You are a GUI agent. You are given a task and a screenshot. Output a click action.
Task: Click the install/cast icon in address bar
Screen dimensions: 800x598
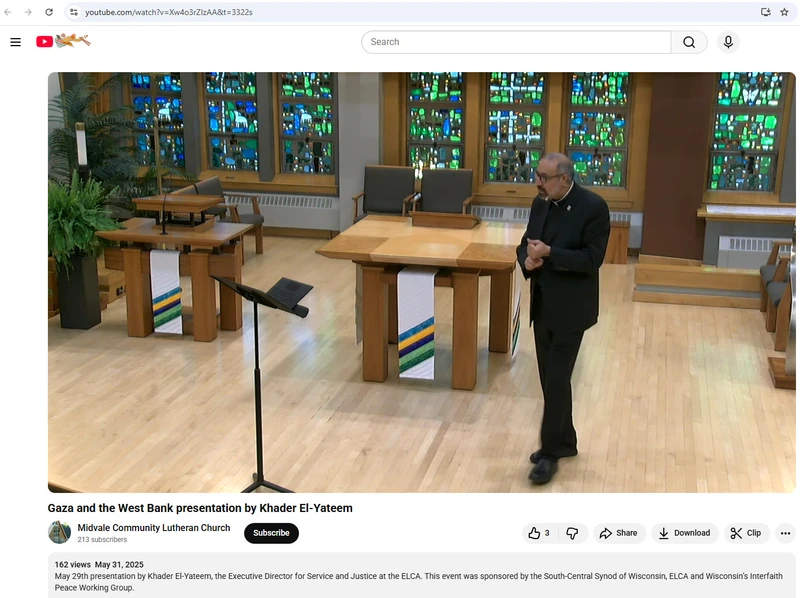(765, 12)
